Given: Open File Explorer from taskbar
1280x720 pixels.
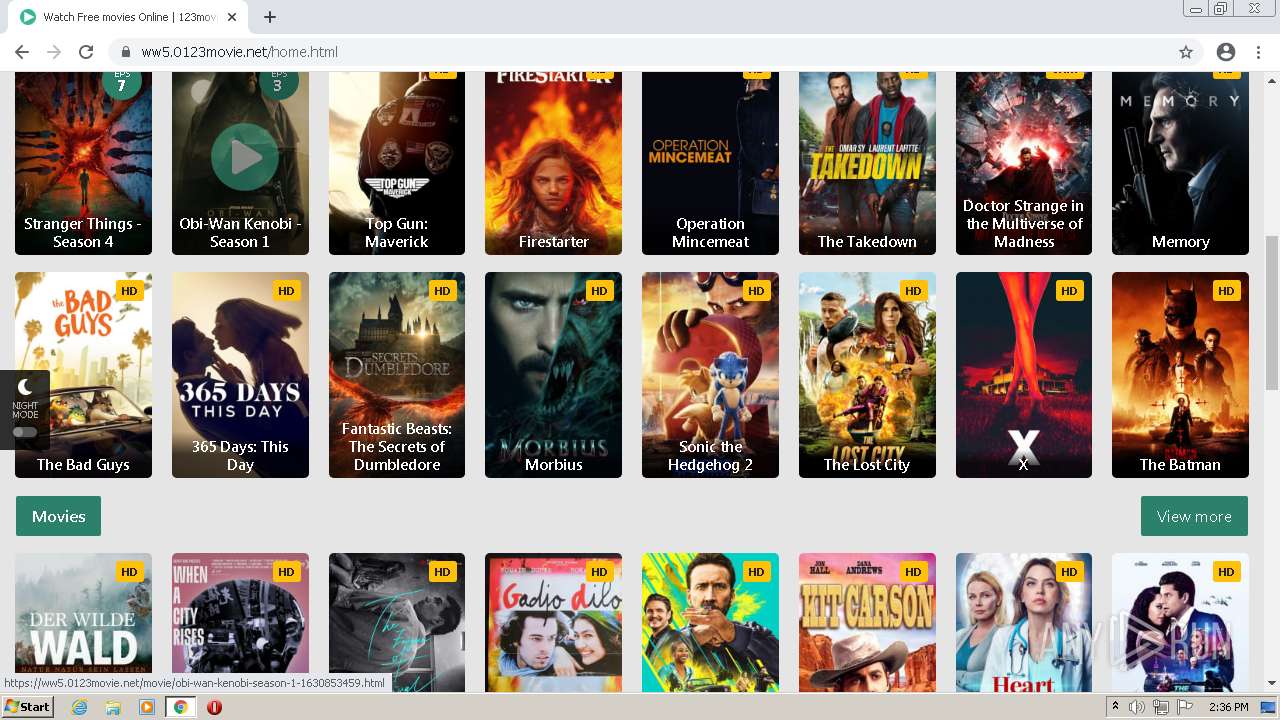Looking at the screenshot, I should tap(113, 707).
